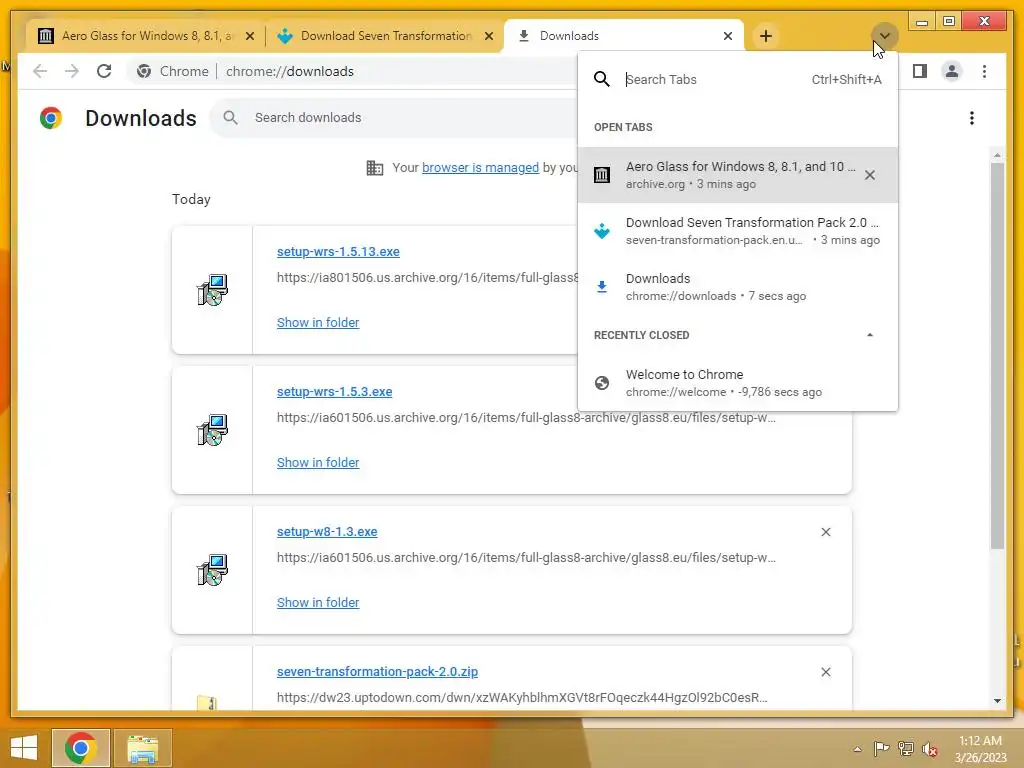Click the network tray icon
The image size is (1024, 768).
click(906, 748)
